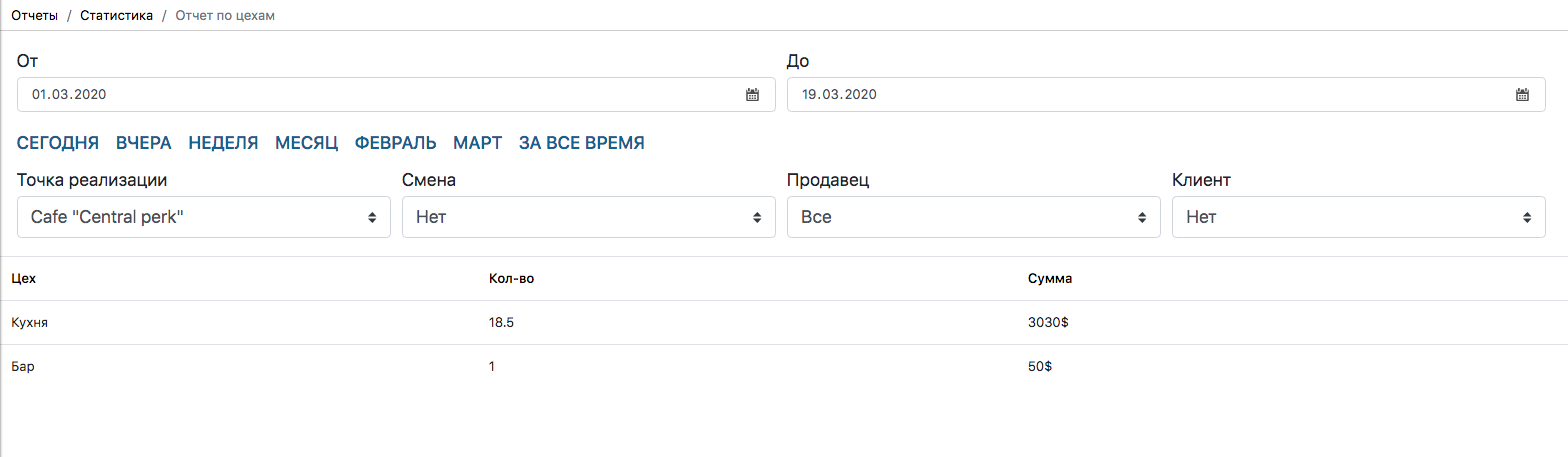Image resolution: width=1568 pixels, height=457 pixels.
Task: Go to Отчеты breadcrumb
Action: pyautogui.click(x=34, y=15)
